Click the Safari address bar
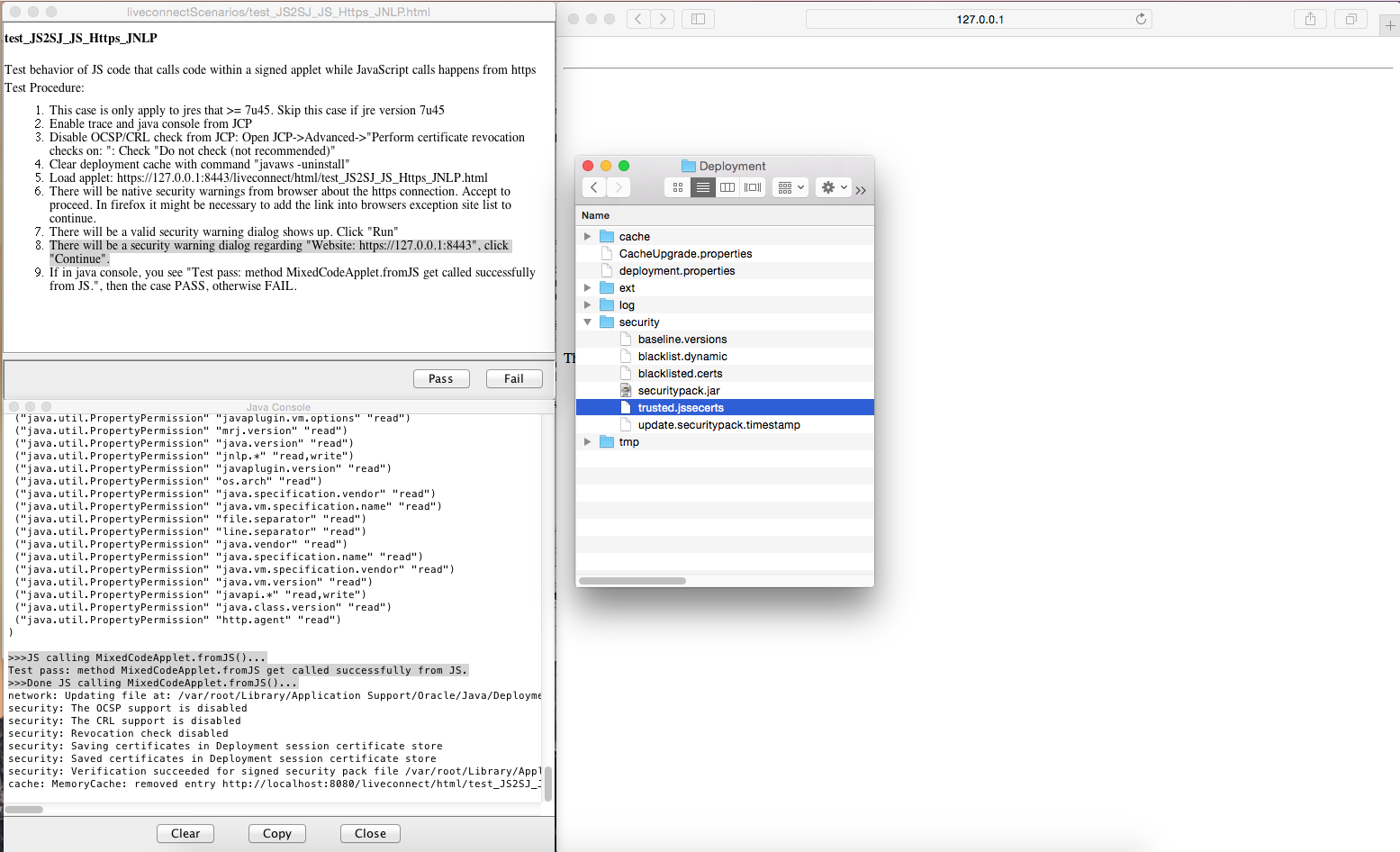Image resolution: width=1400 pixels, height=852 pixels. [x=979, y=19]
